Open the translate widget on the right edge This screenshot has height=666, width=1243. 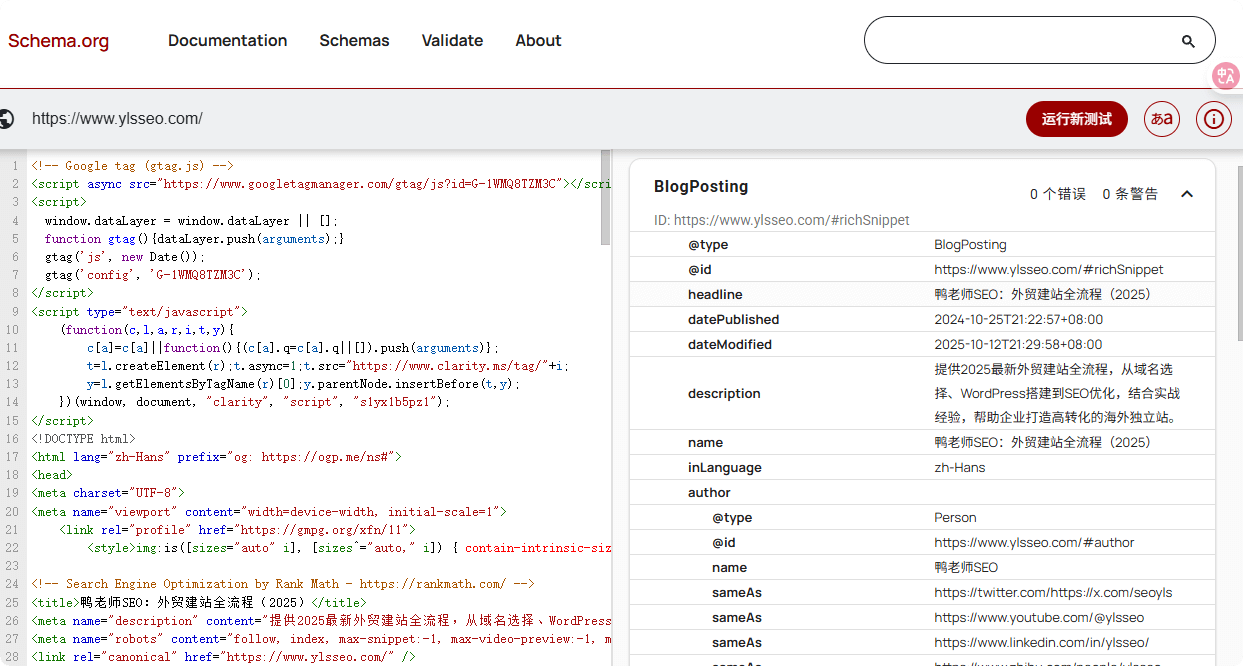[x=1226, y=76]
